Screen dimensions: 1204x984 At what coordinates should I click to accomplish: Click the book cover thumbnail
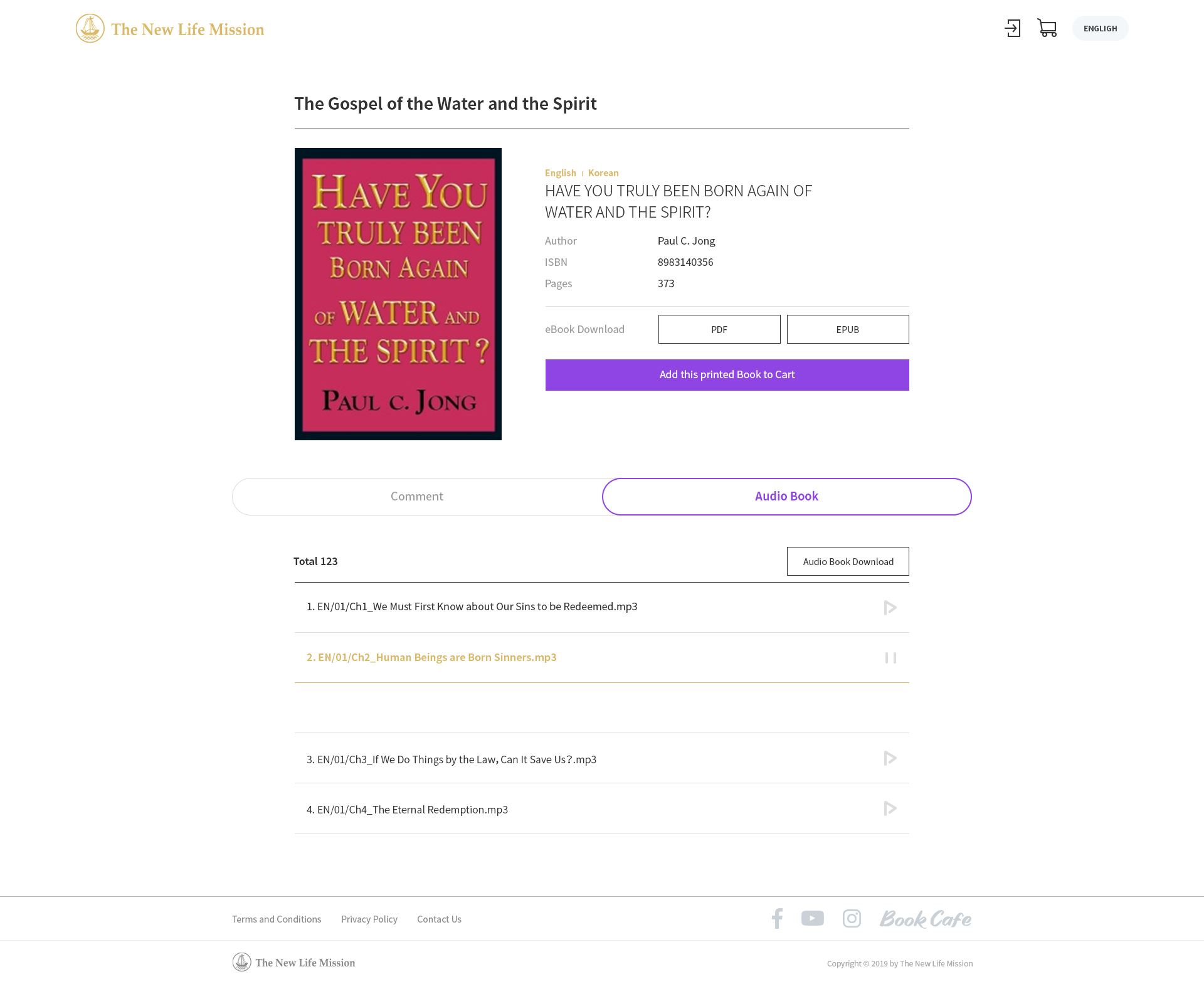tap(398, 294)
